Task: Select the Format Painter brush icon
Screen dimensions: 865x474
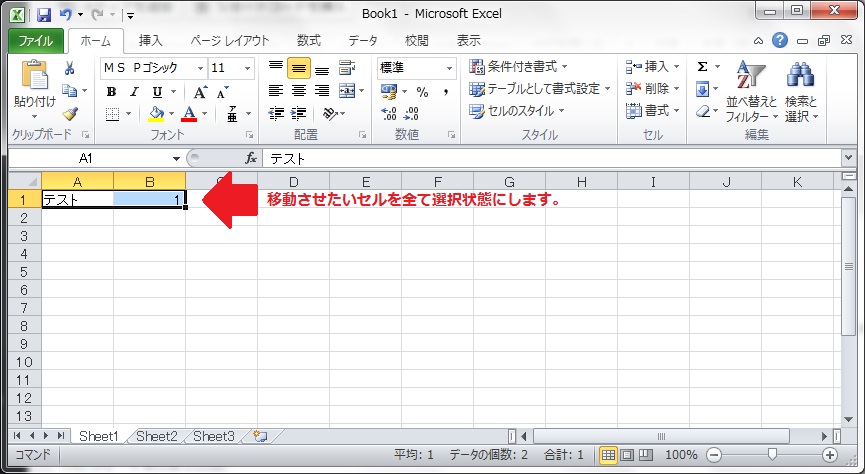Action: 70,114
